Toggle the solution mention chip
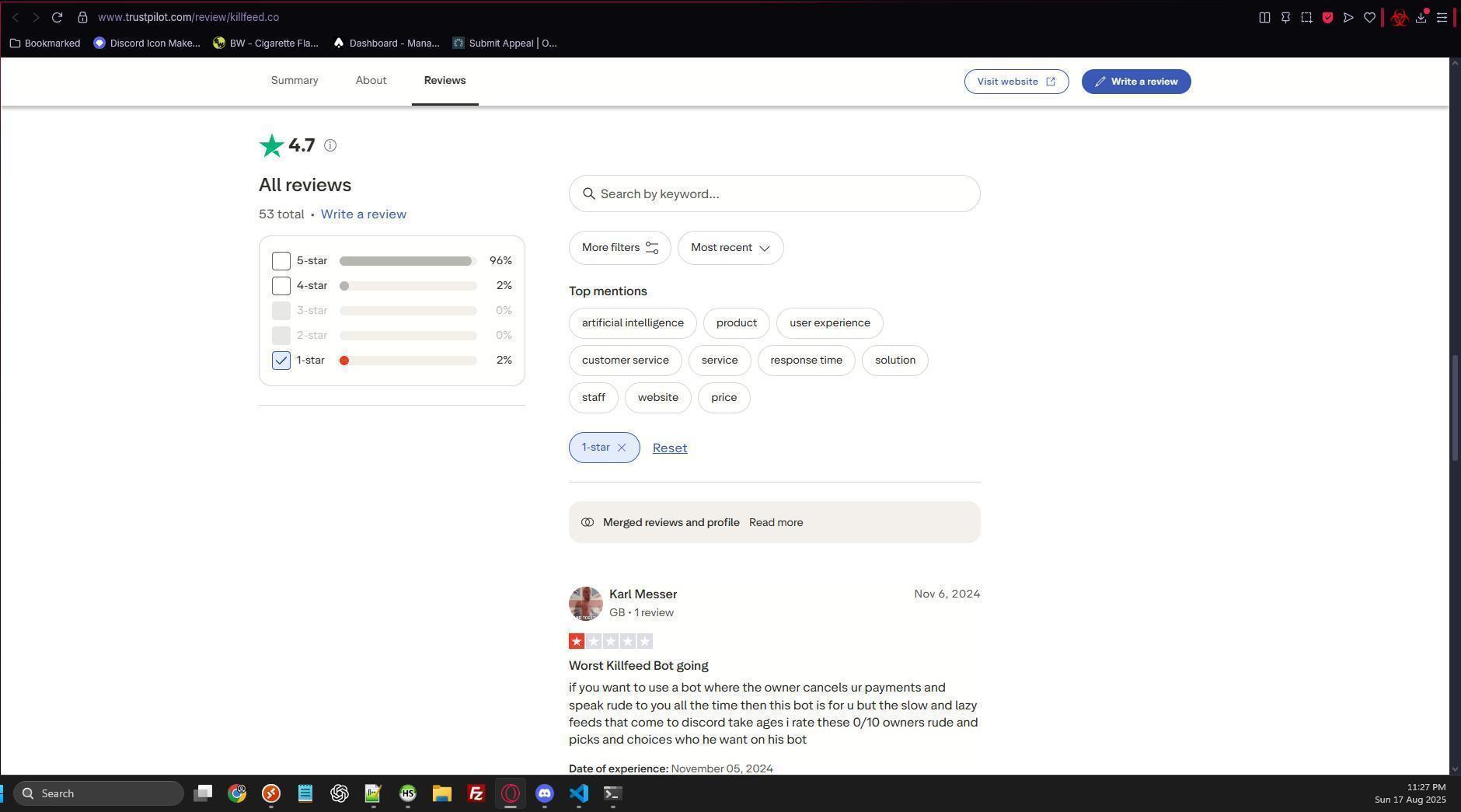Screen dimensions: 1461x812 (894, 361)
